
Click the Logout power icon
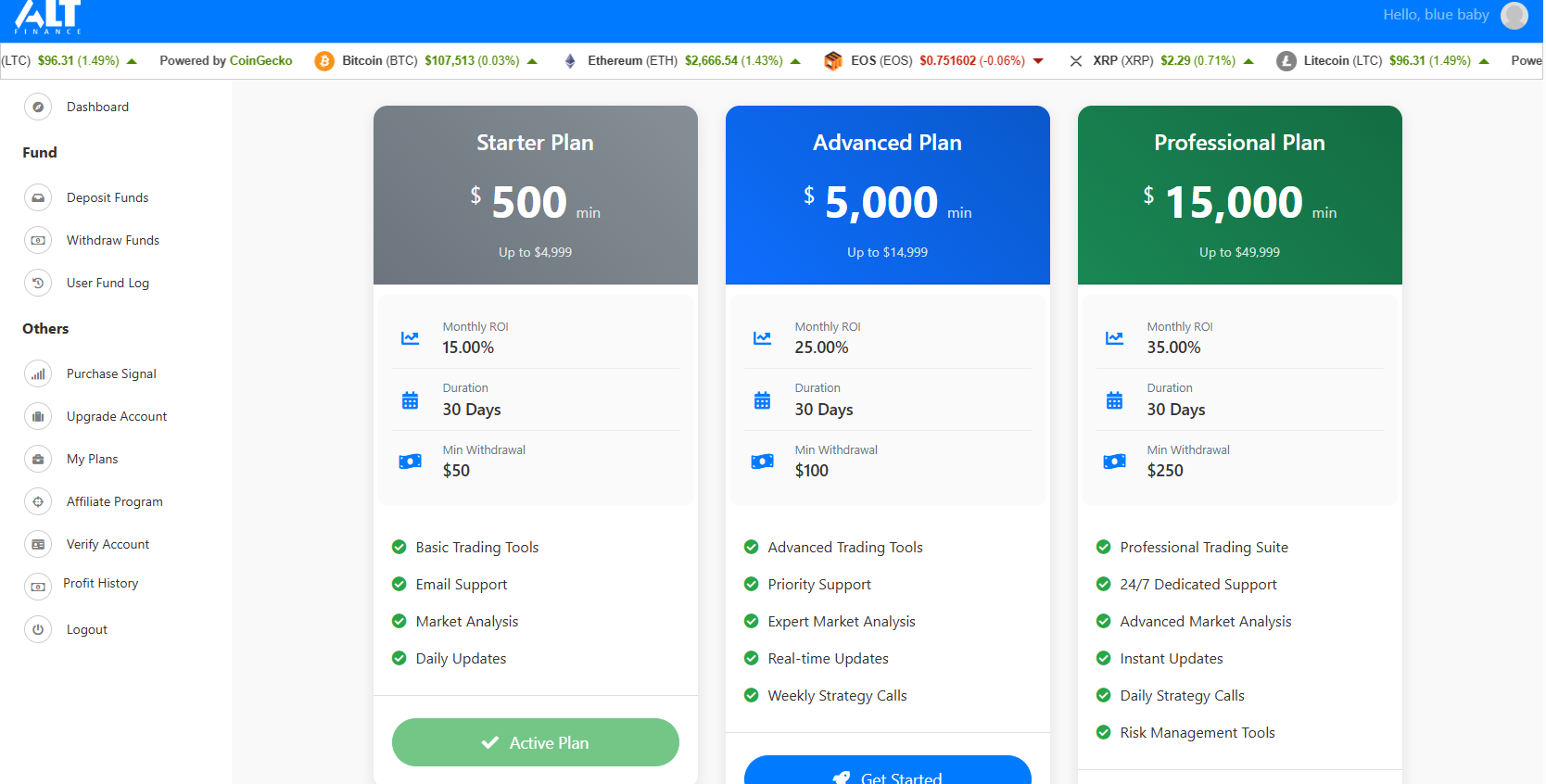[38, 630]
